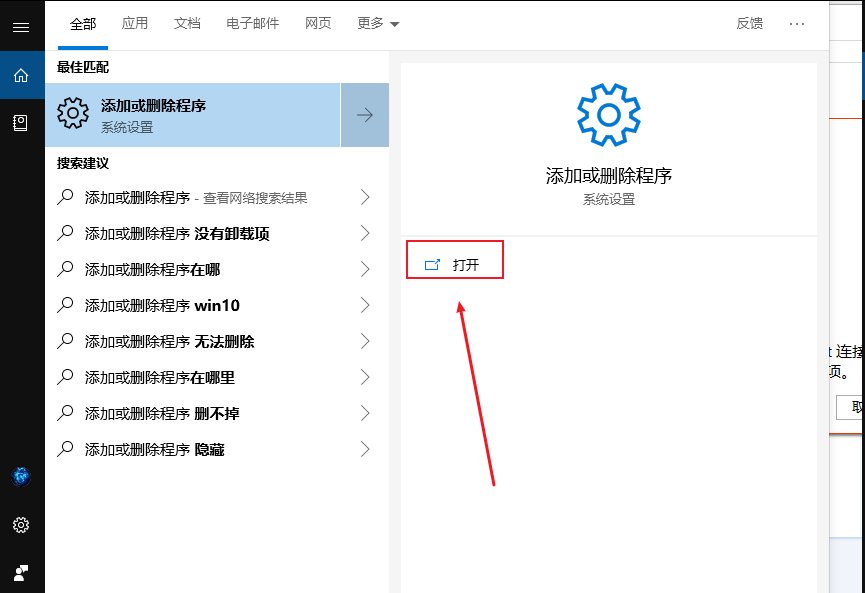Click the hamburger menu expand icon

pyautogui.click(x=21, y=27)
